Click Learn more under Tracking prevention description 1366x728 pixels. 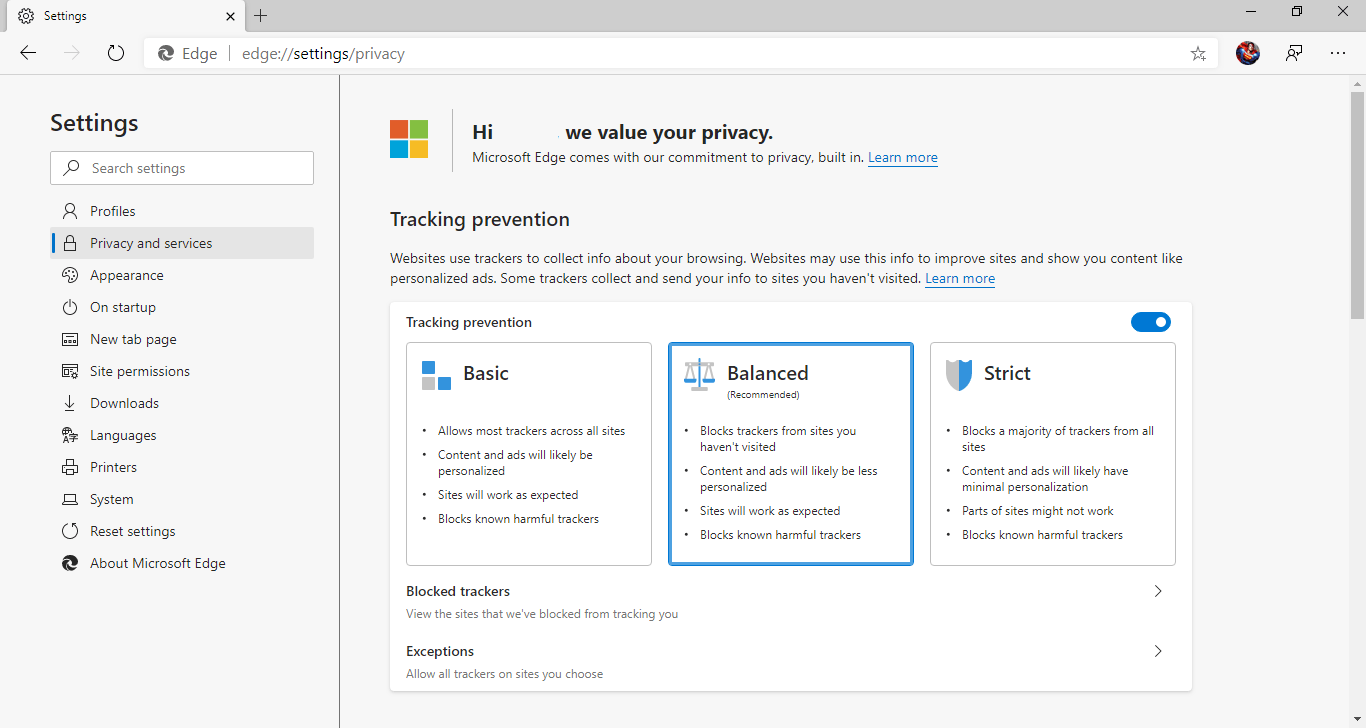tap(960, 278)
